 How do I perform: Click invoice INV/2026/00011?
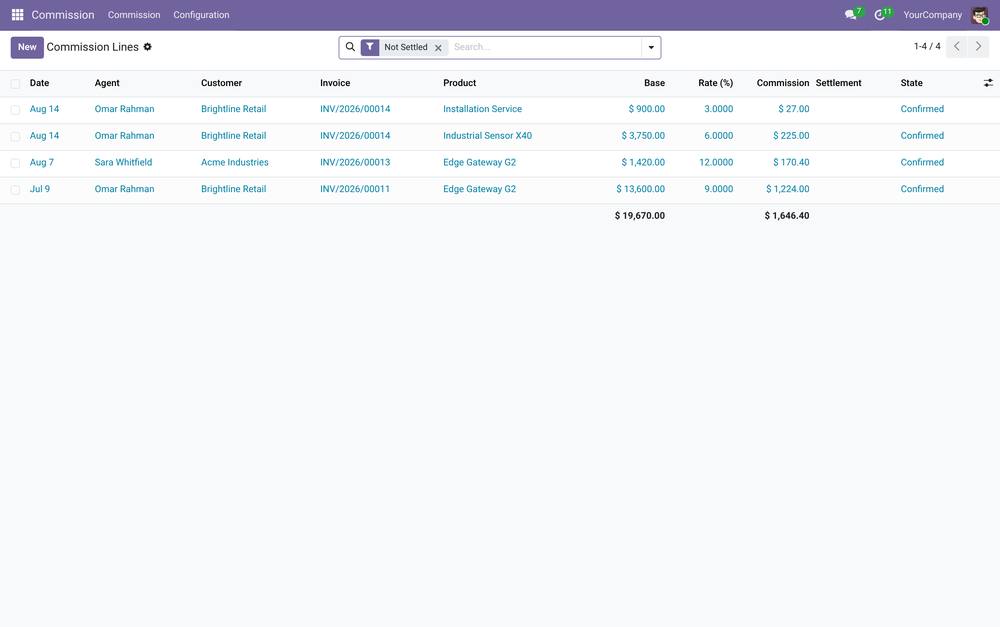[355, 189]
